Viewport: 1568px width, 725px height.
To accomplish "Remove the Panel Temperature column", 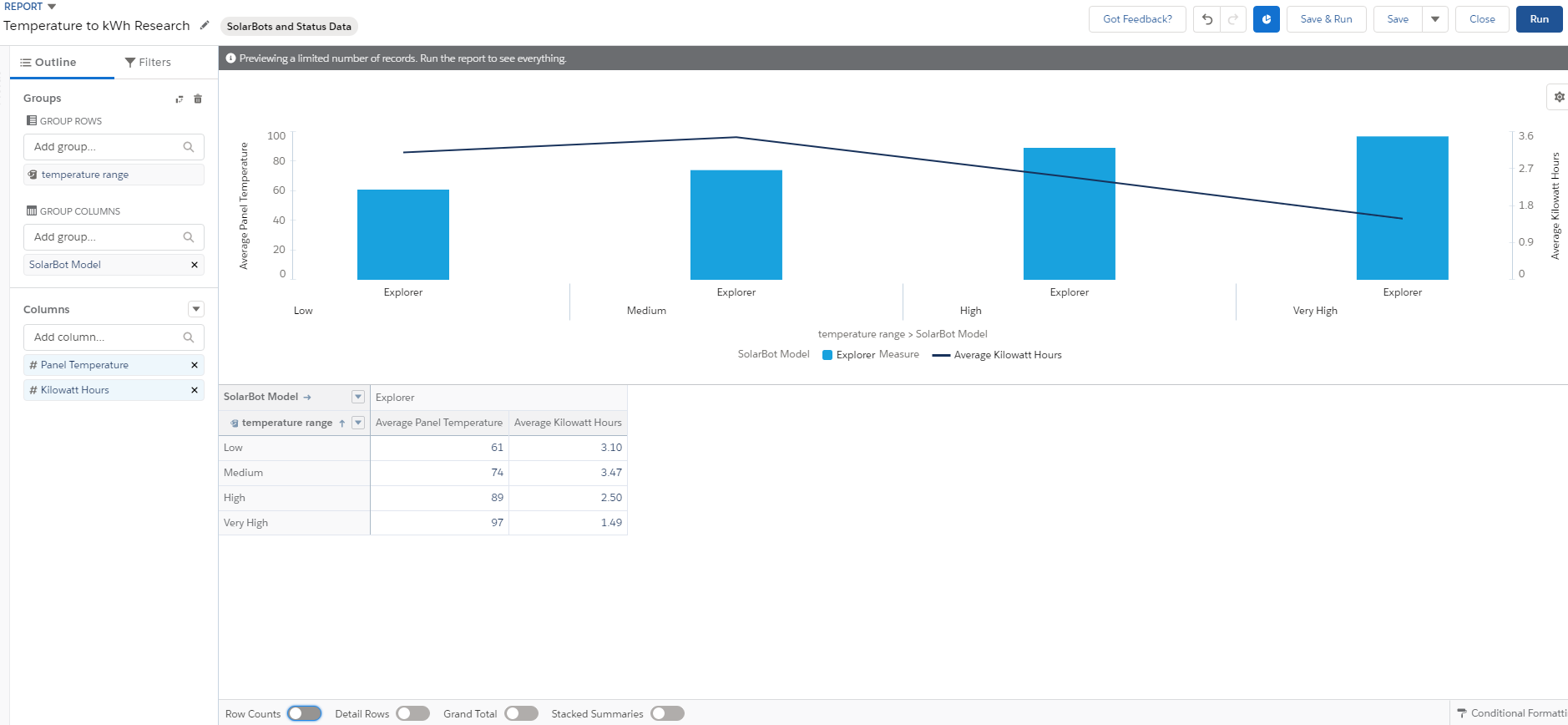I will [x=195, y=365].
